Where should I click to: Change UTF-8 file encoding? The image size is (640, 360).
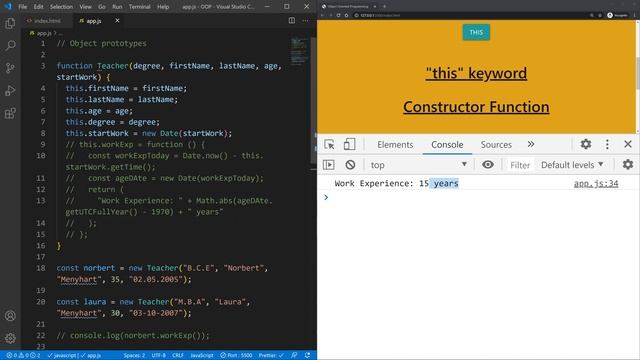(x=158, y=356)
